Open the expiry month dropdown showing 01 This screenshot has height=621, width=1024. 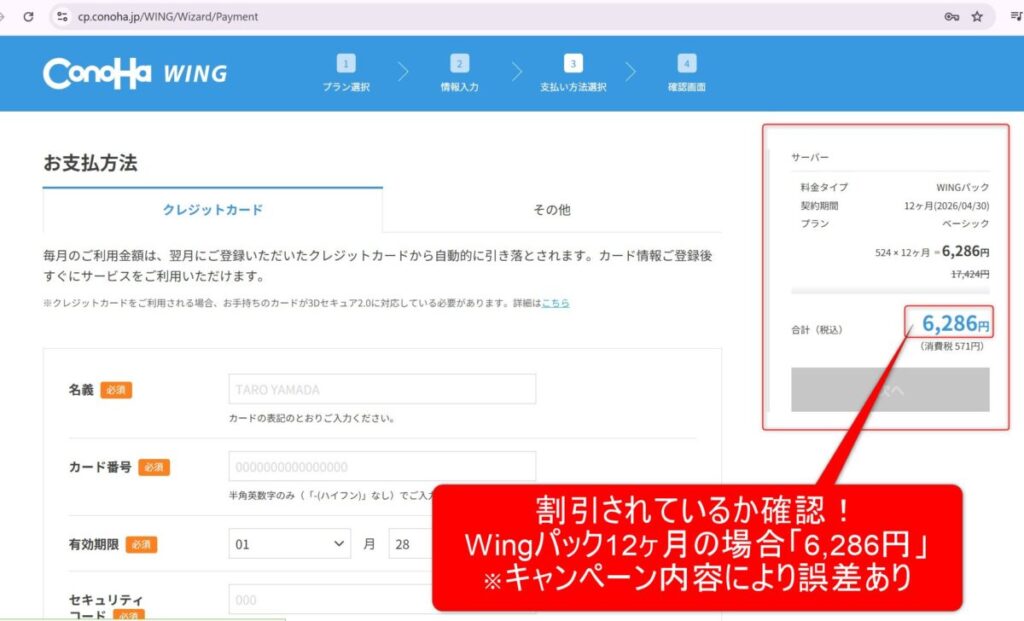click(x=289, y=543)
